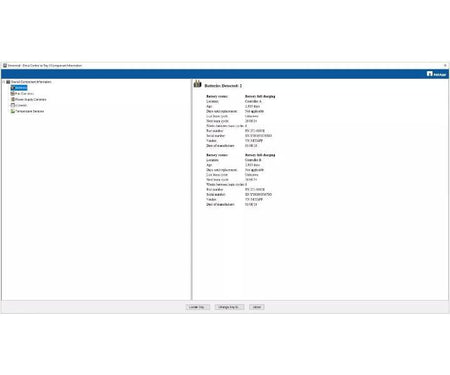Screen dimensions: 450x375
Task: Click the Temperature Sensors icon
Action: click(13, 111)
